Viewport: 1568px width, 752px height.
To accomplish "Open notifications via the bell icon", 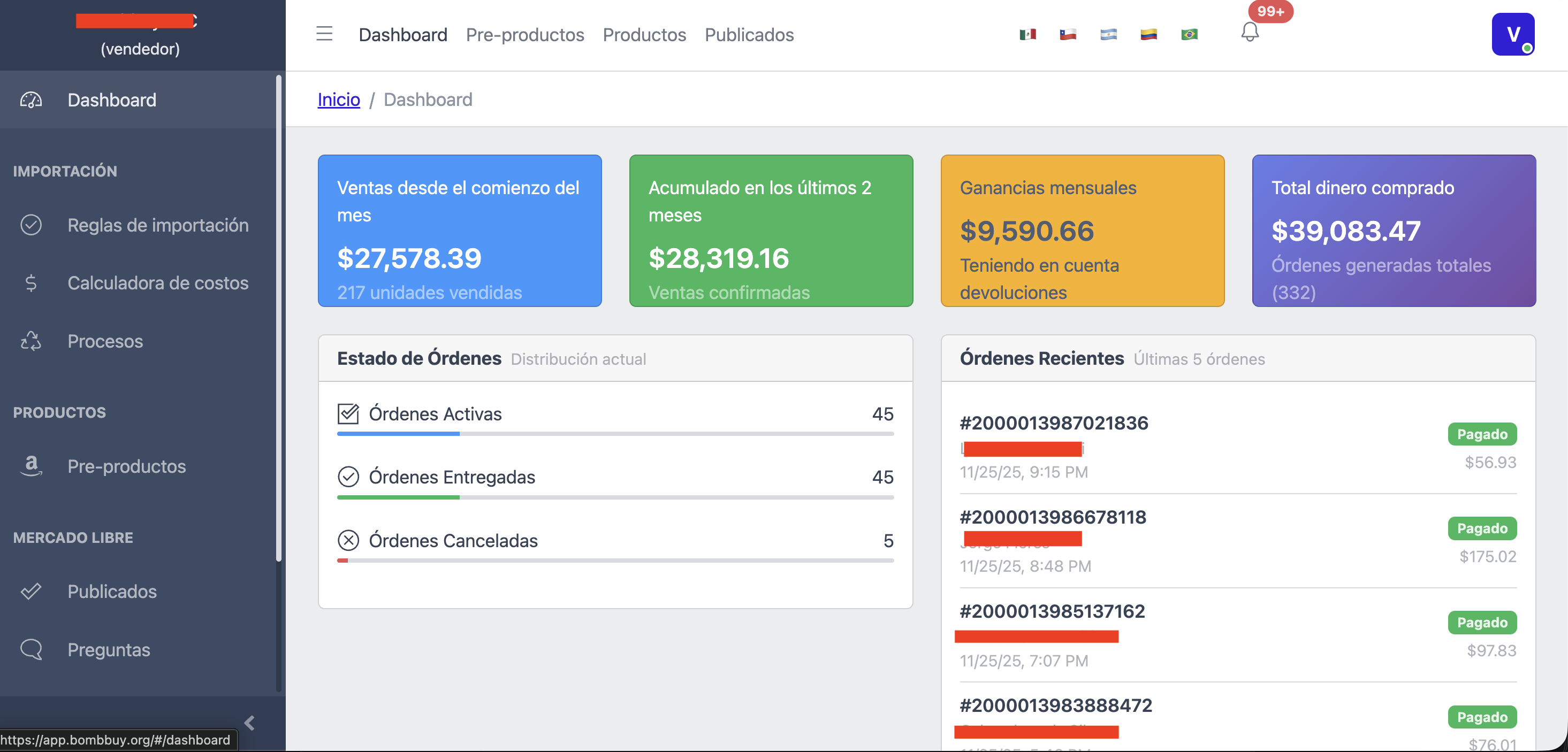I will point(1251,34).
